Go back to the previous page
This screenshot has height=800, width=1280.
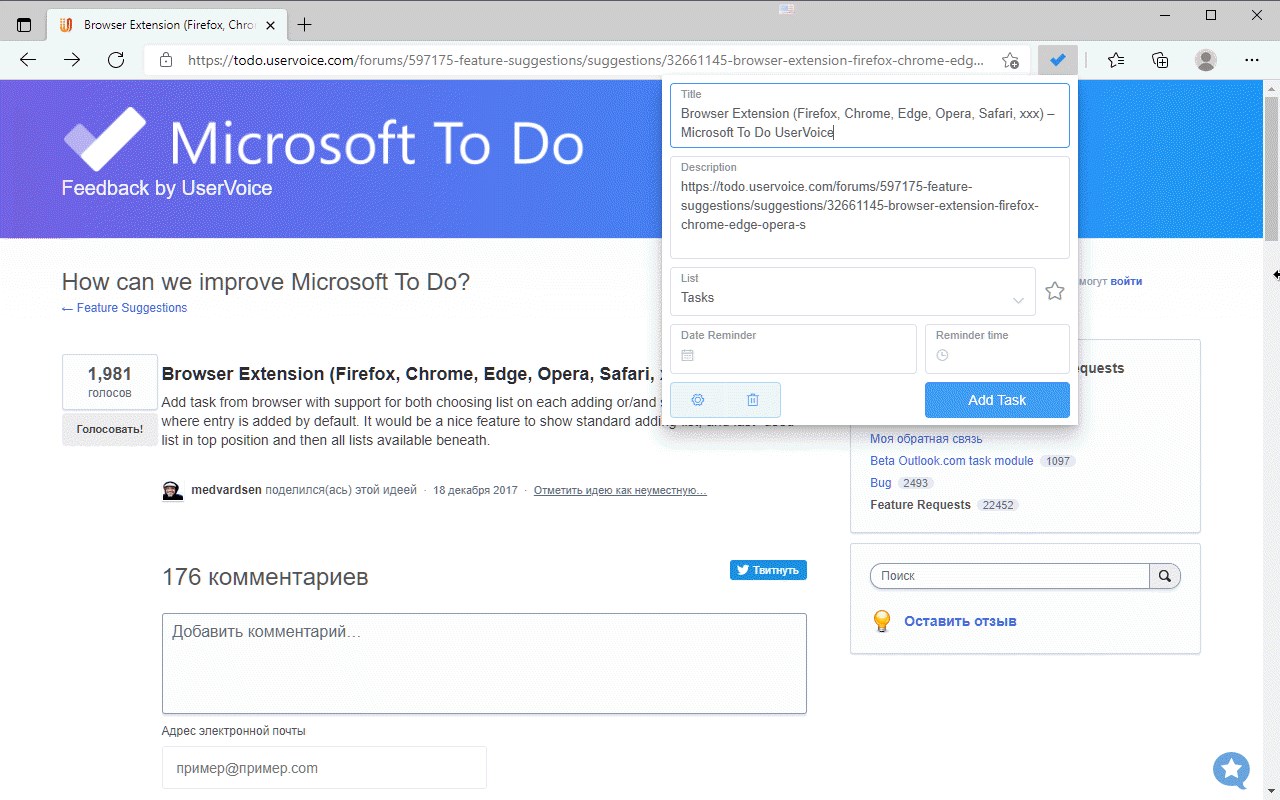tap(28, 60)
